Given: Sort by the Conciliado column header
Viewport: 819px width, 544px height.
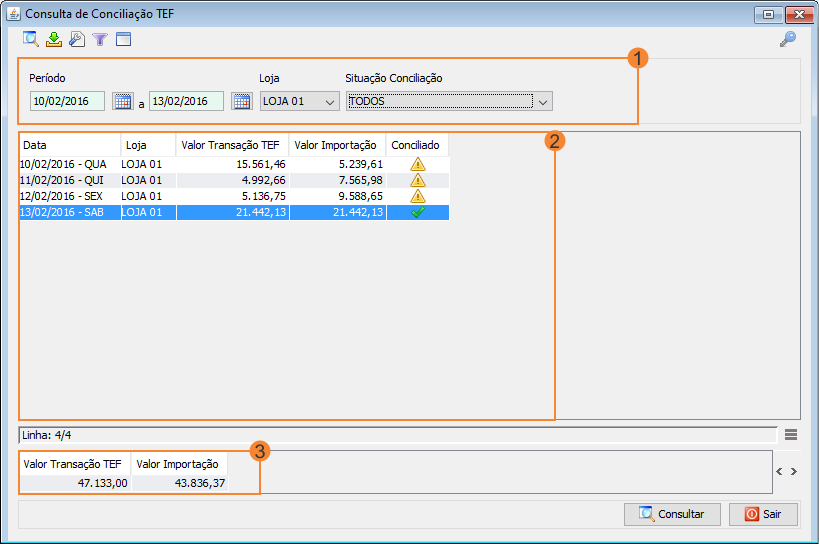Looking at the screenshot, I should click(x=417, y=145).
